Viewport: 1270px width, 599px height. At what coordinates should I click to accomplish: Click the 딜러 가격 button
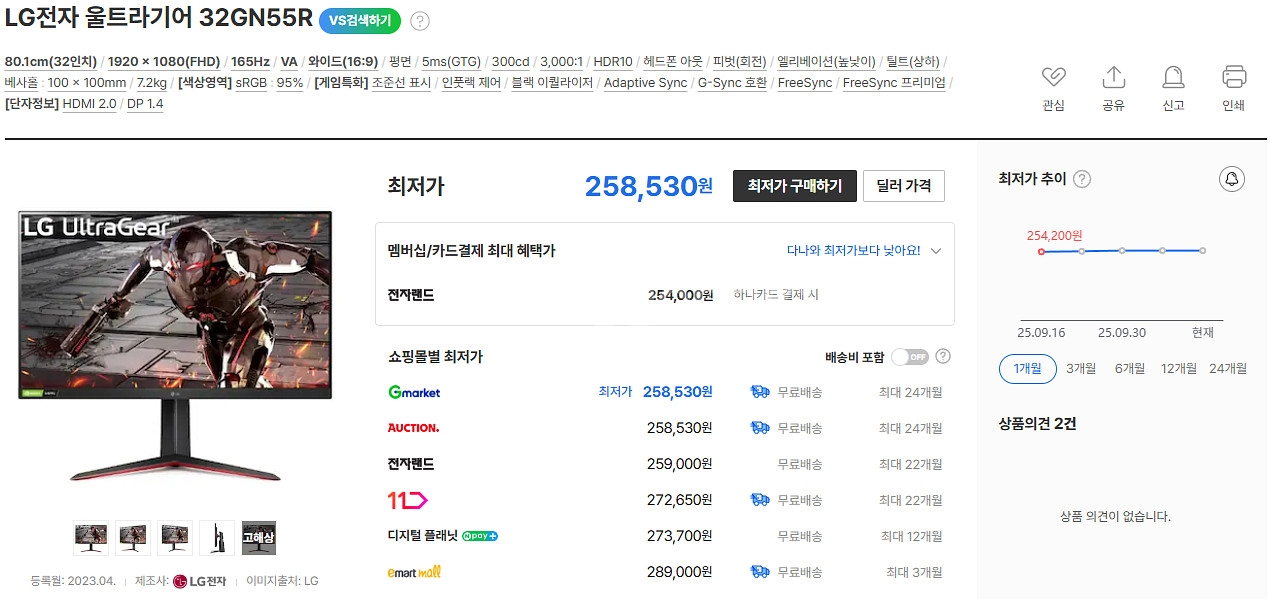click(903, 186)
